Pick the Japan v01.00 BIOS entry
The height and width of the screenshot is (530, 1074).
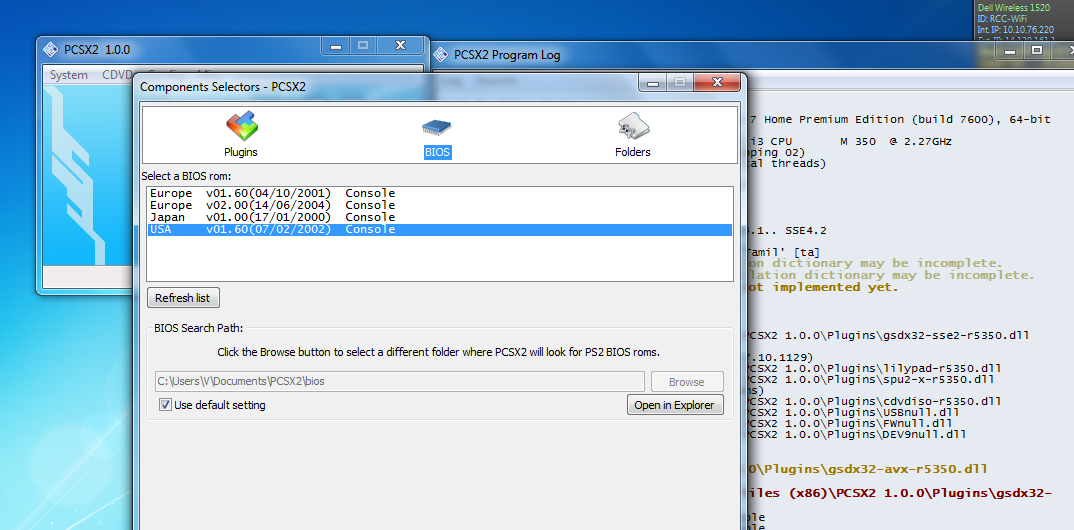[272, 217]
